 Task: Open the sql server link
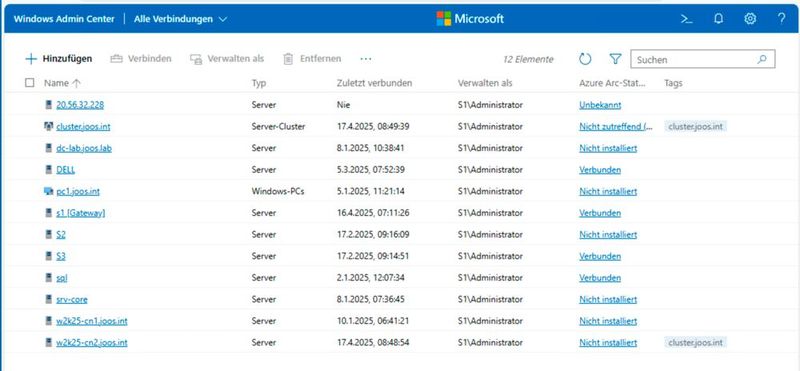point(62,278)
